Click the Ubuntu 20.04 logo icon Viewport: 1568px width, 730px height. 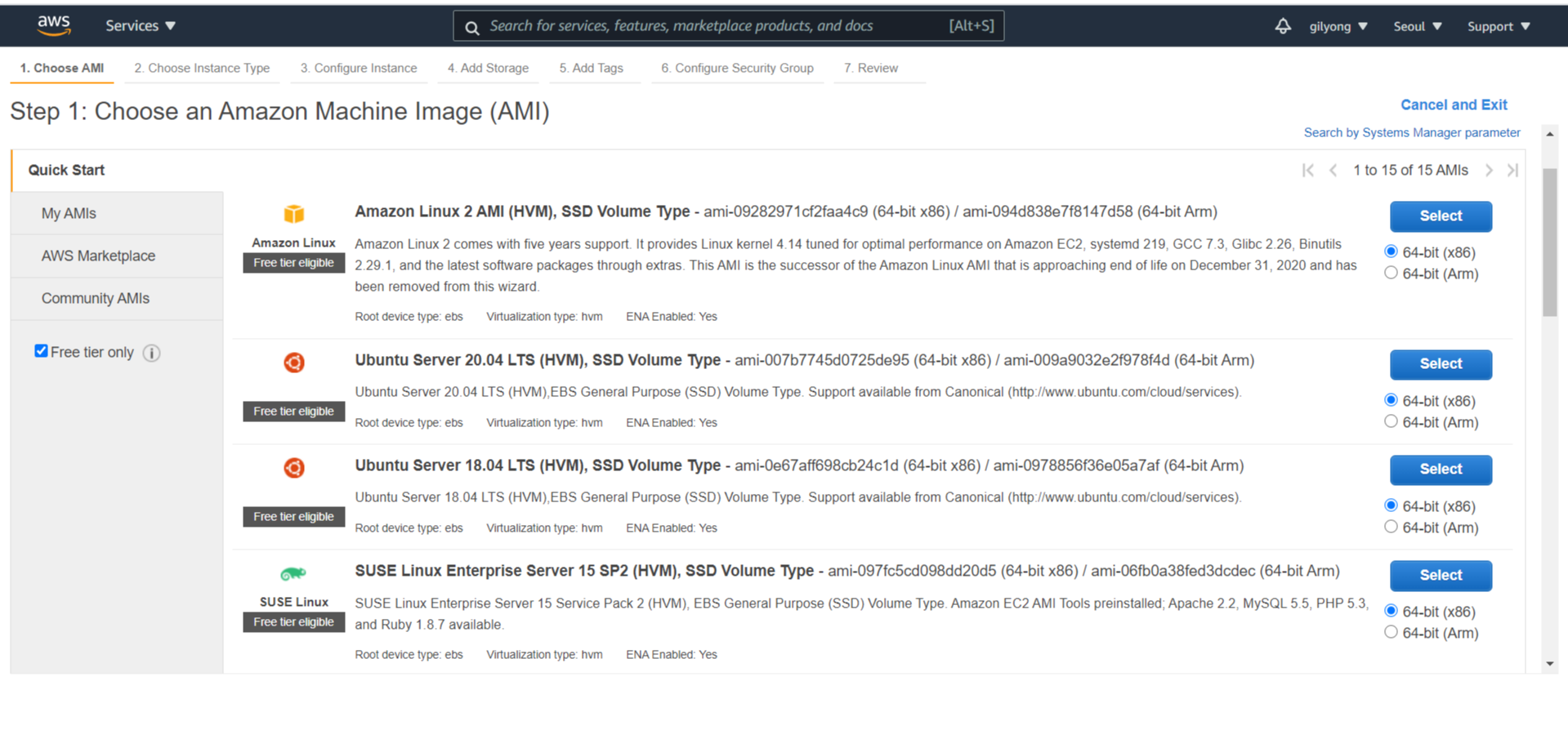(294, 362)
